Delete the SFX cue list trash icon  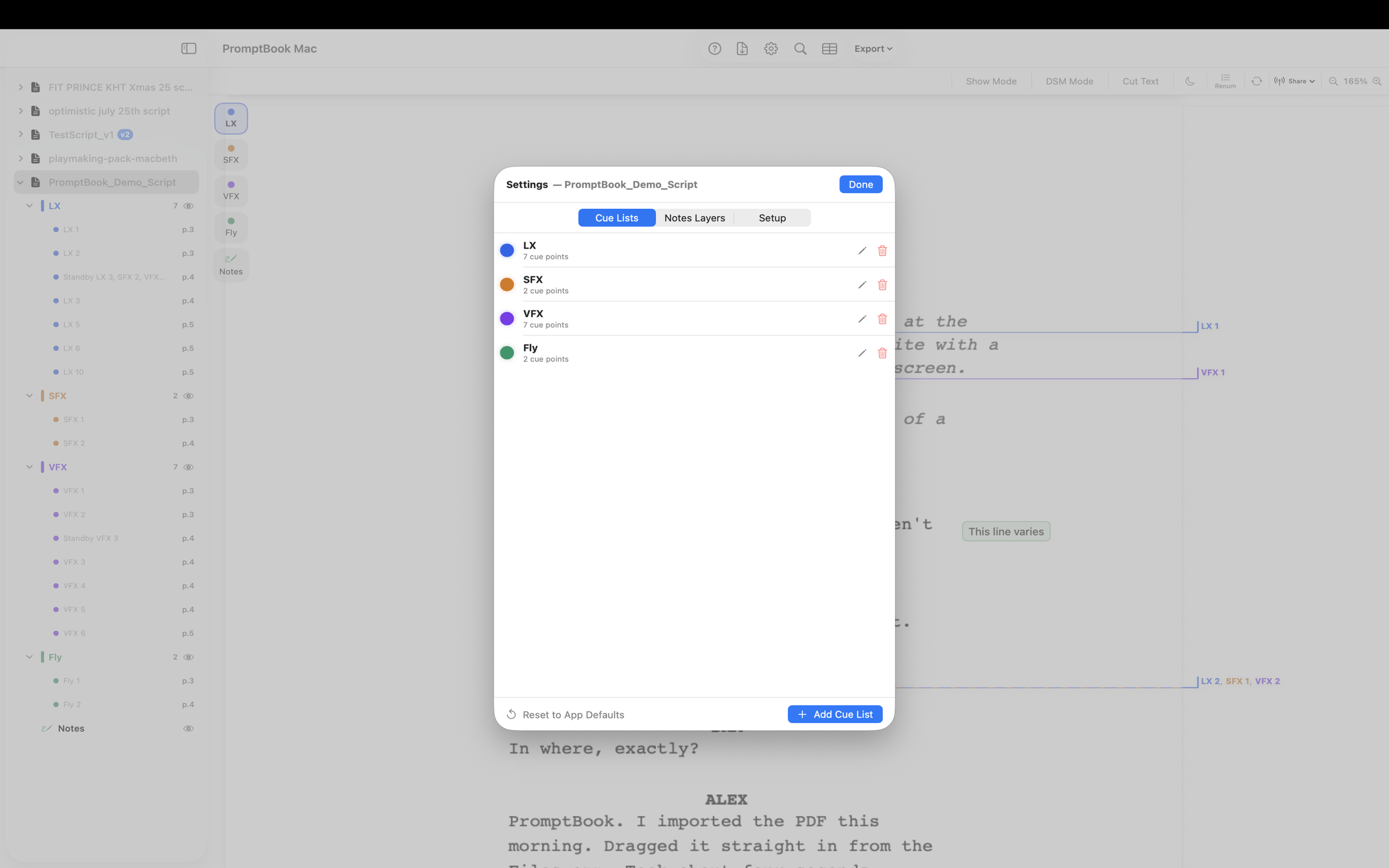pyautogui.click(x=882, y=285)
